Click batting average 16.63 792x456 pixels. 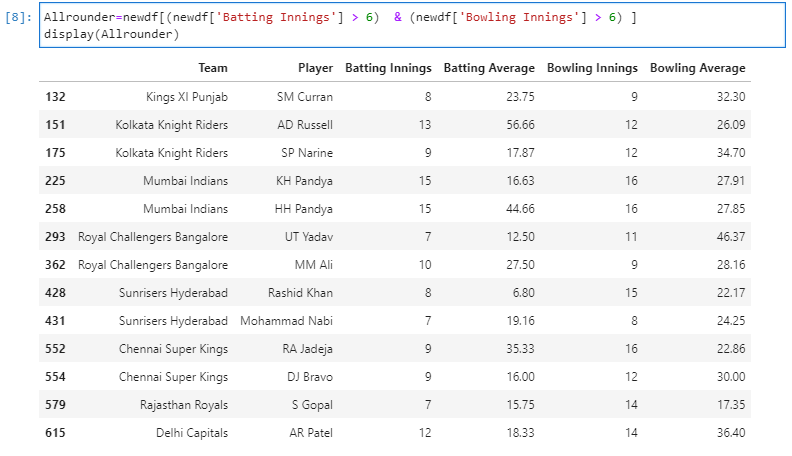pos(520,181)
